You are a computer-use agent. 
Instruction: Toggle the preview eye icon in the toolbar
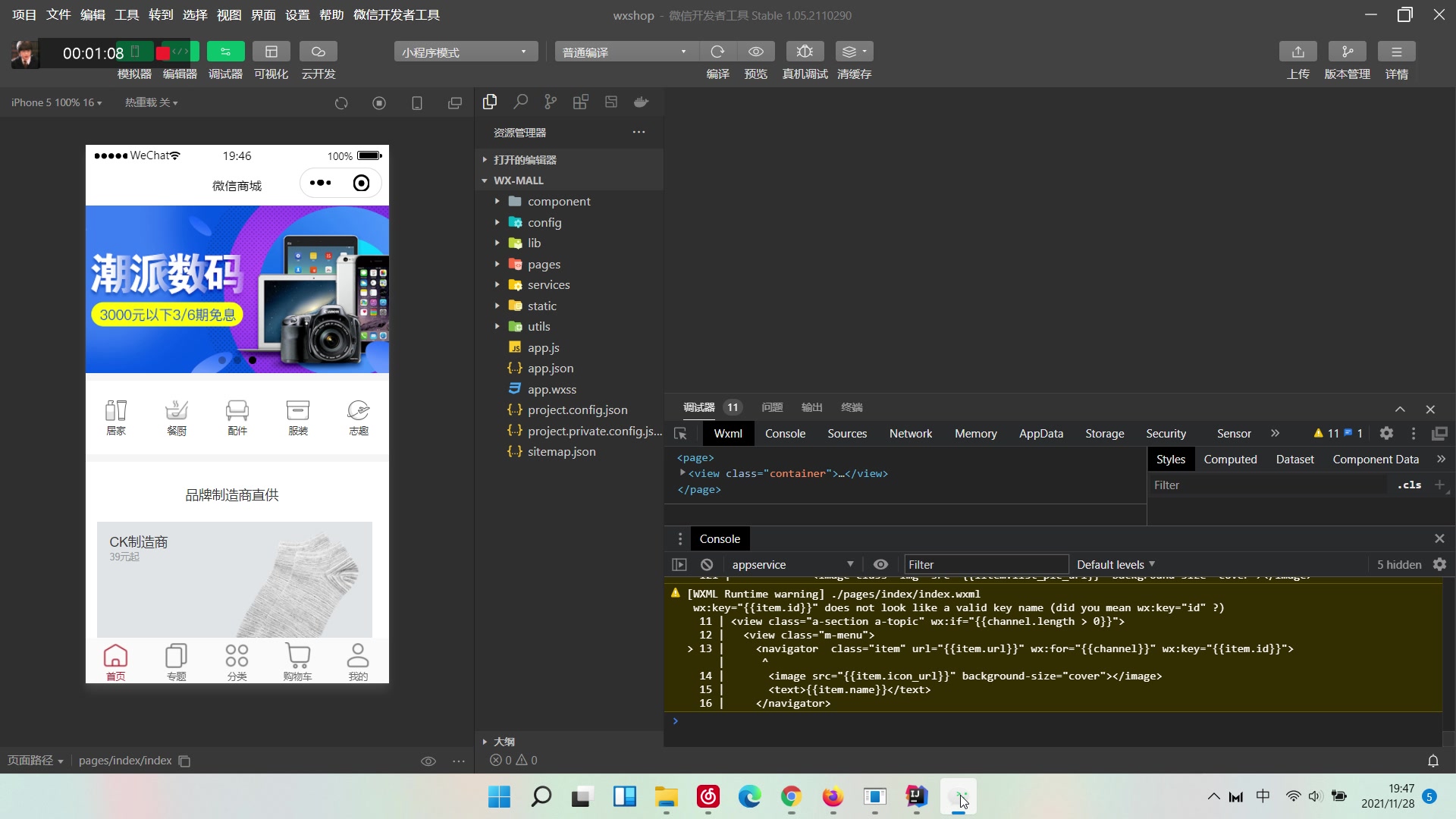tap(756, 52)
